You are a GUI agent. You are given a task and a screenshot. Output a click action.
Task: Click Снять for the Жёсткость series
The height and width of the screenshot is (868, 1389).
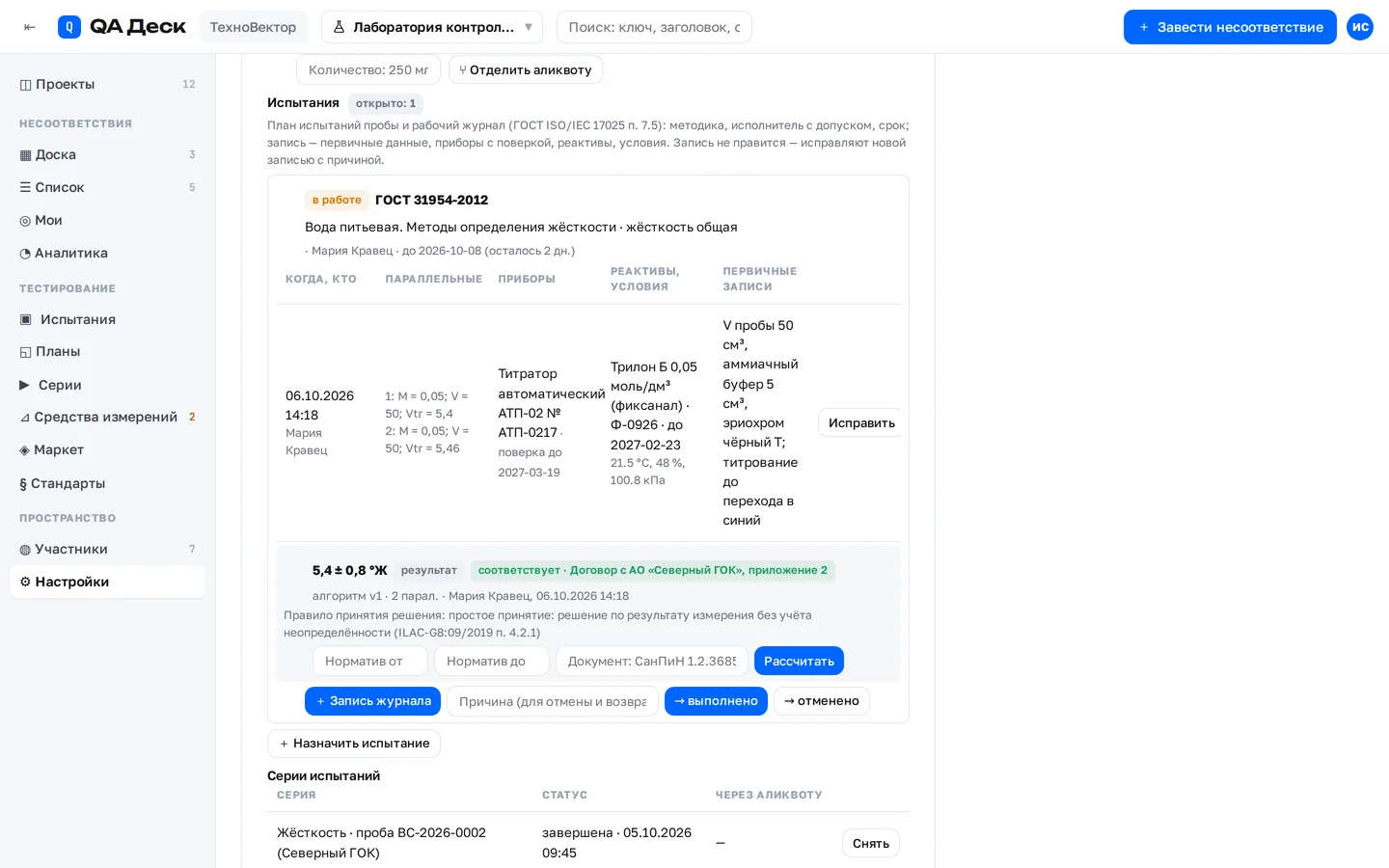871,843
